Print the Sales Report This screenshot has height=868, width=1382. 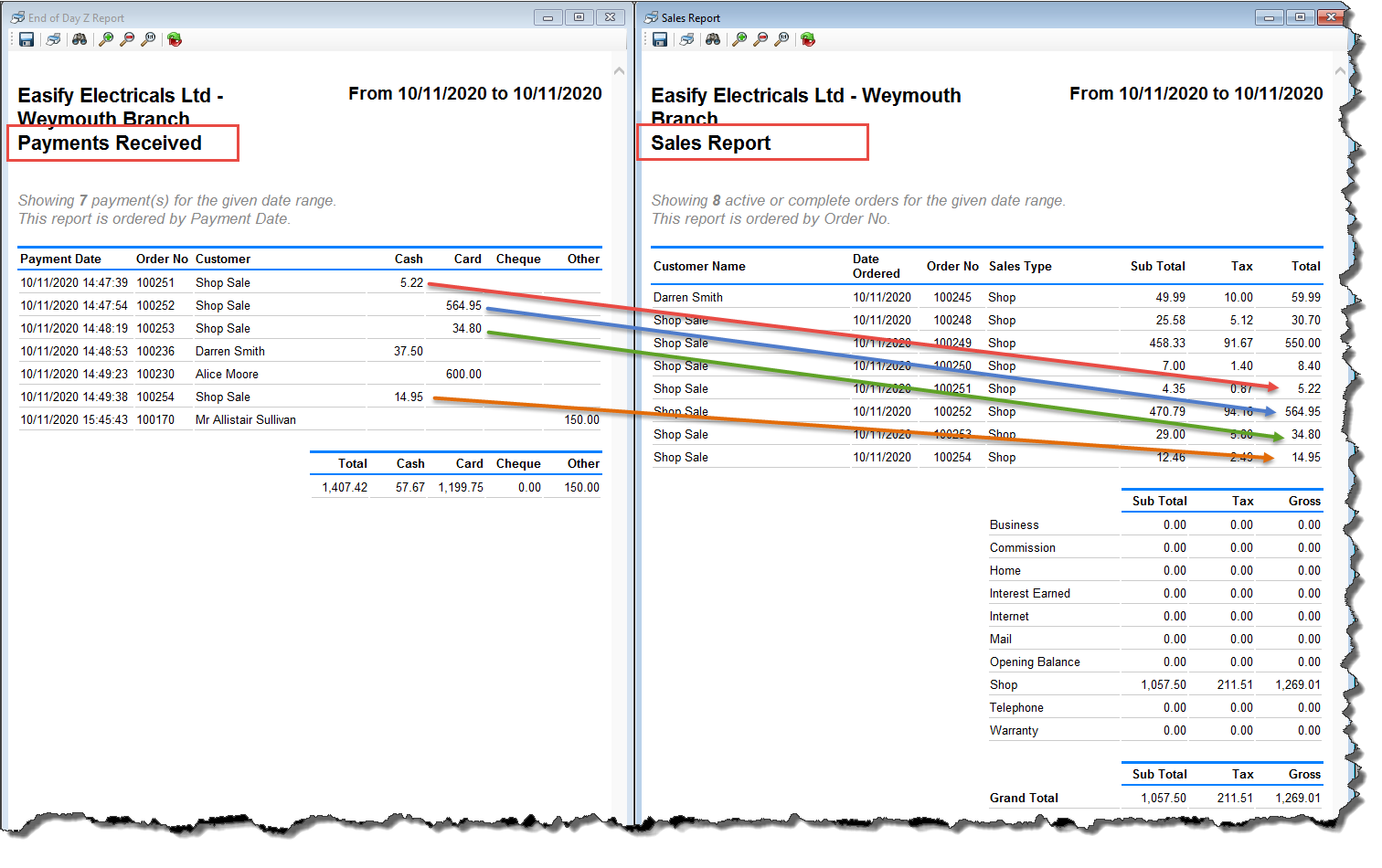point(687,39)
